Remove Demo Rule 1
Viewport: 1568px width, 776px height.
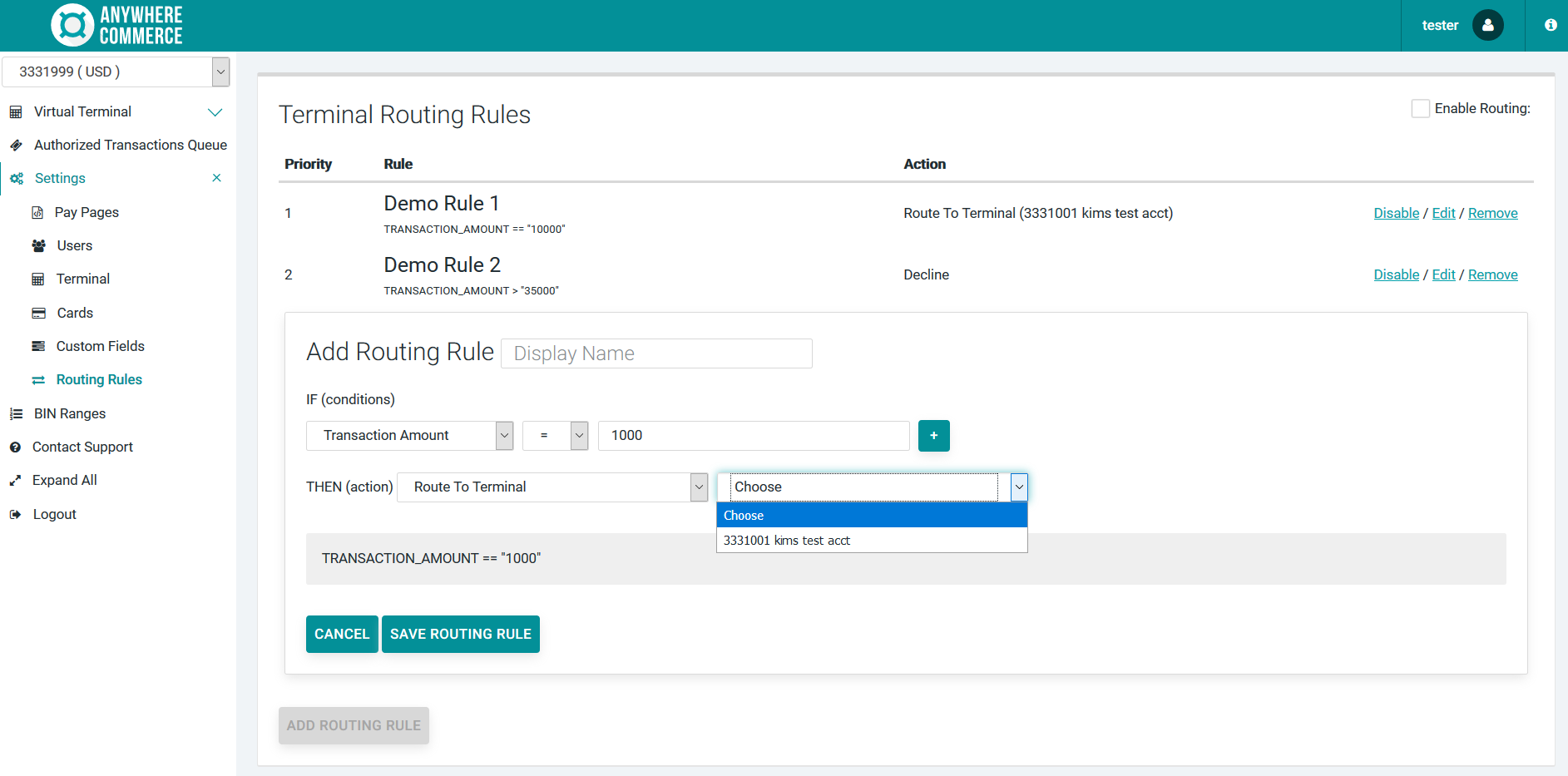click(1492, 214)
